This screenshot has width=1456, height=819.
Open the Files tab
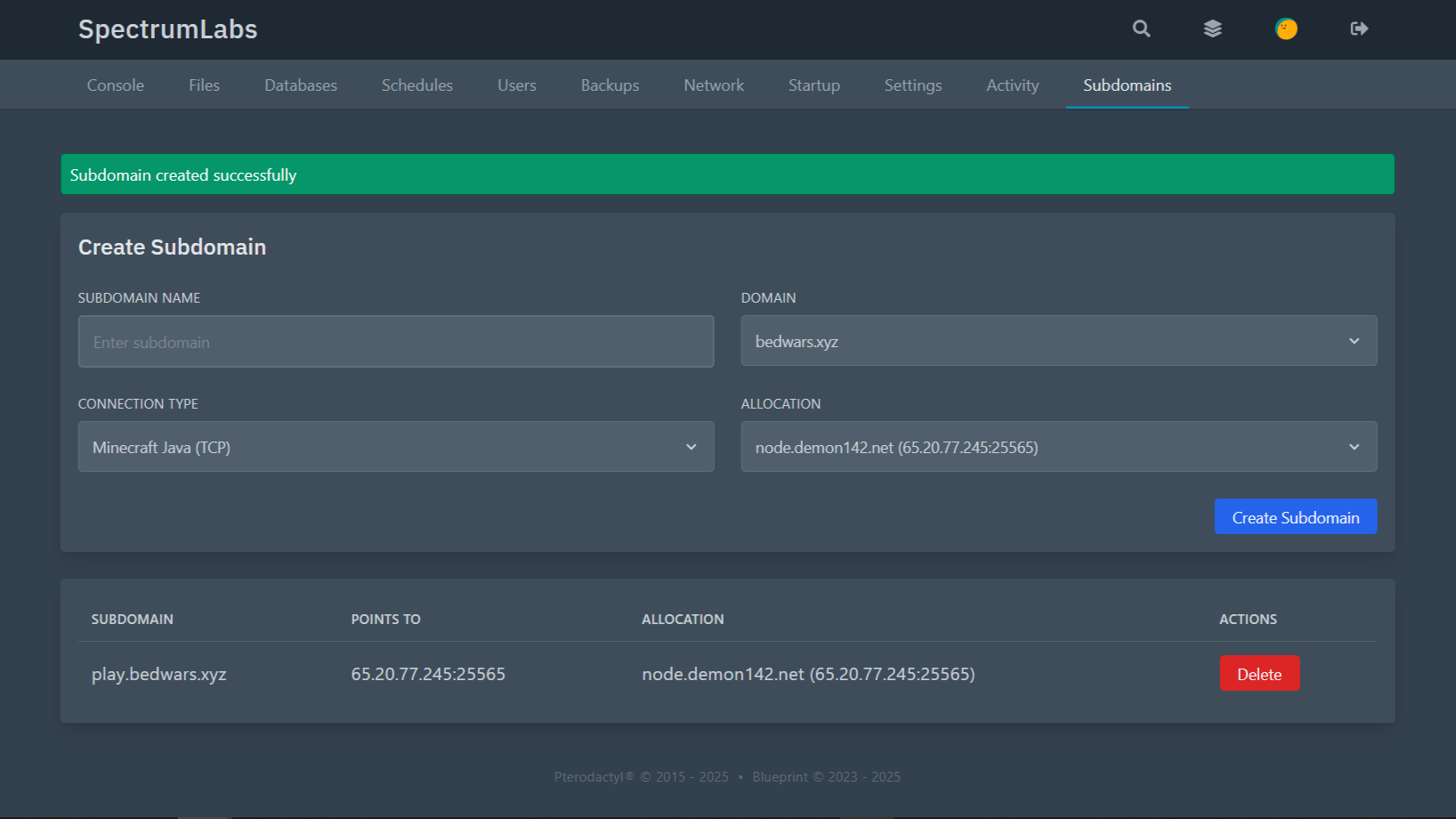[x=204, y=85]
